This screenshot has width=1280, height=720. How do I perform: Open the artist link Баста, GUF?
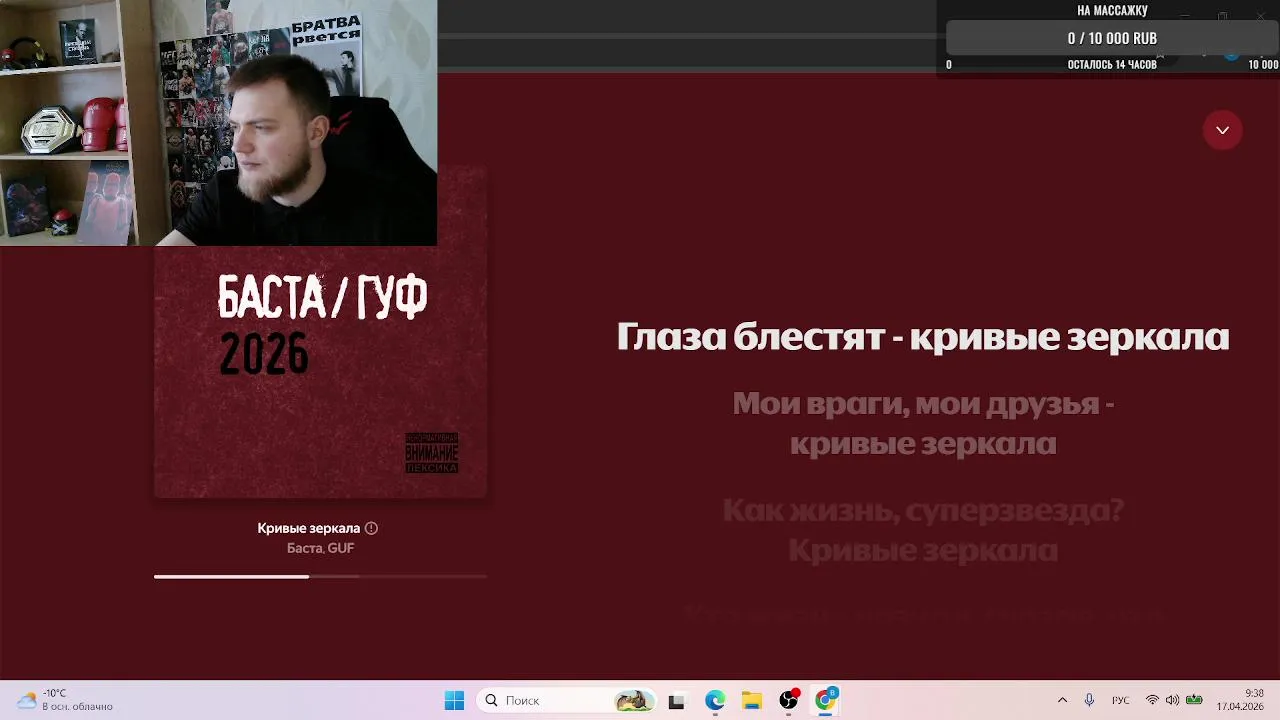tap(320, 548)
